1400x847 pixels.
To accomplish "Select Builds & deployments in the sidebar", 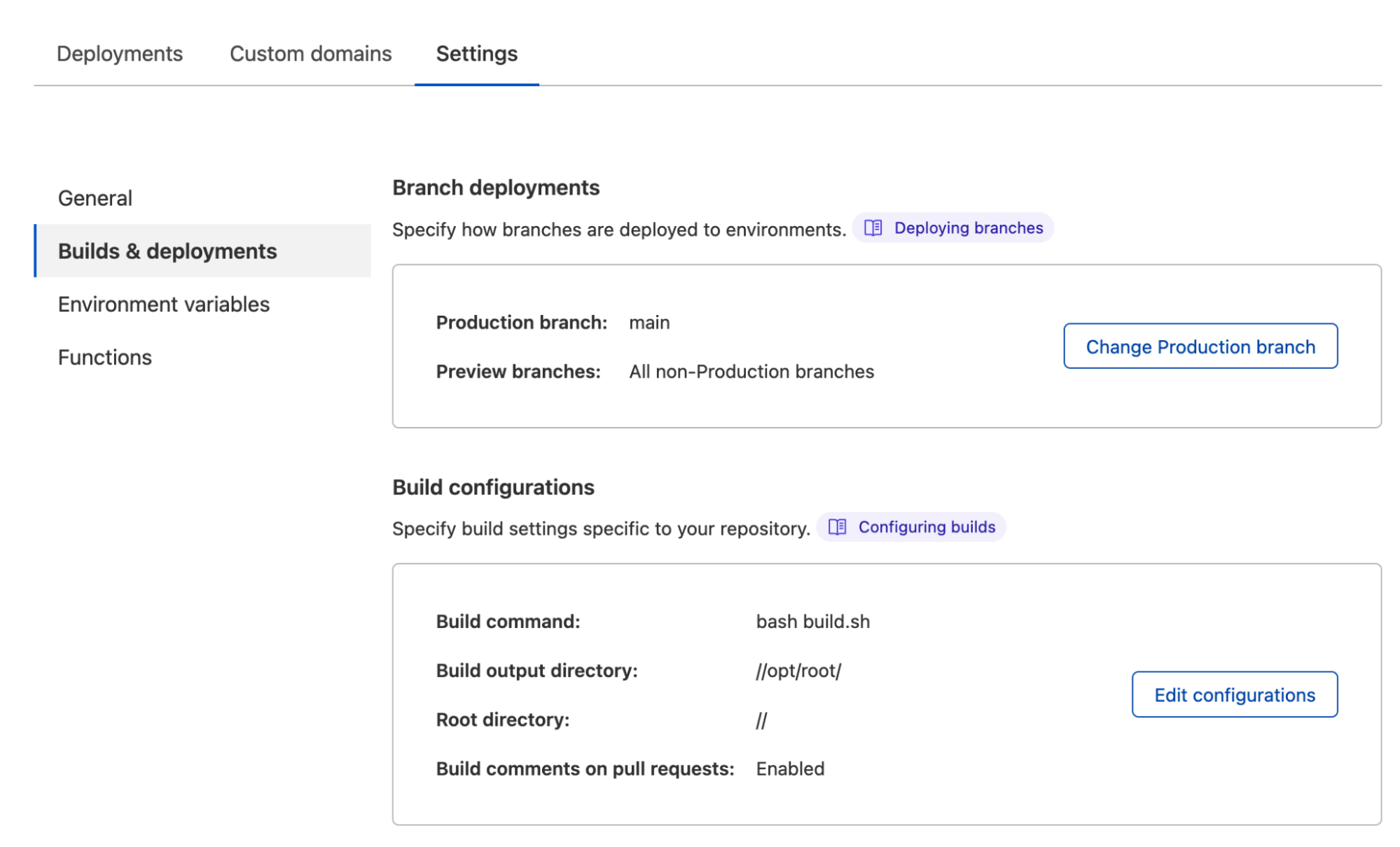I will tap(167, 251).
